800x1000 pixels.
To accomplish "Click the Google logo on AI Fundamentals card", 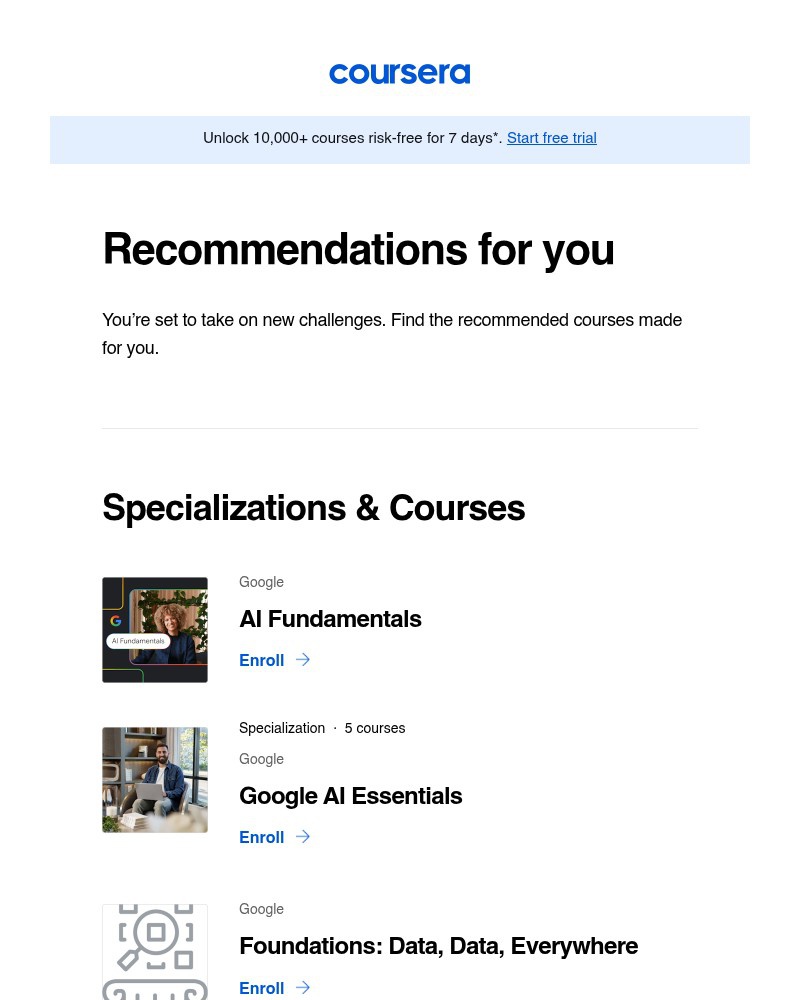I will click(116, 620).
